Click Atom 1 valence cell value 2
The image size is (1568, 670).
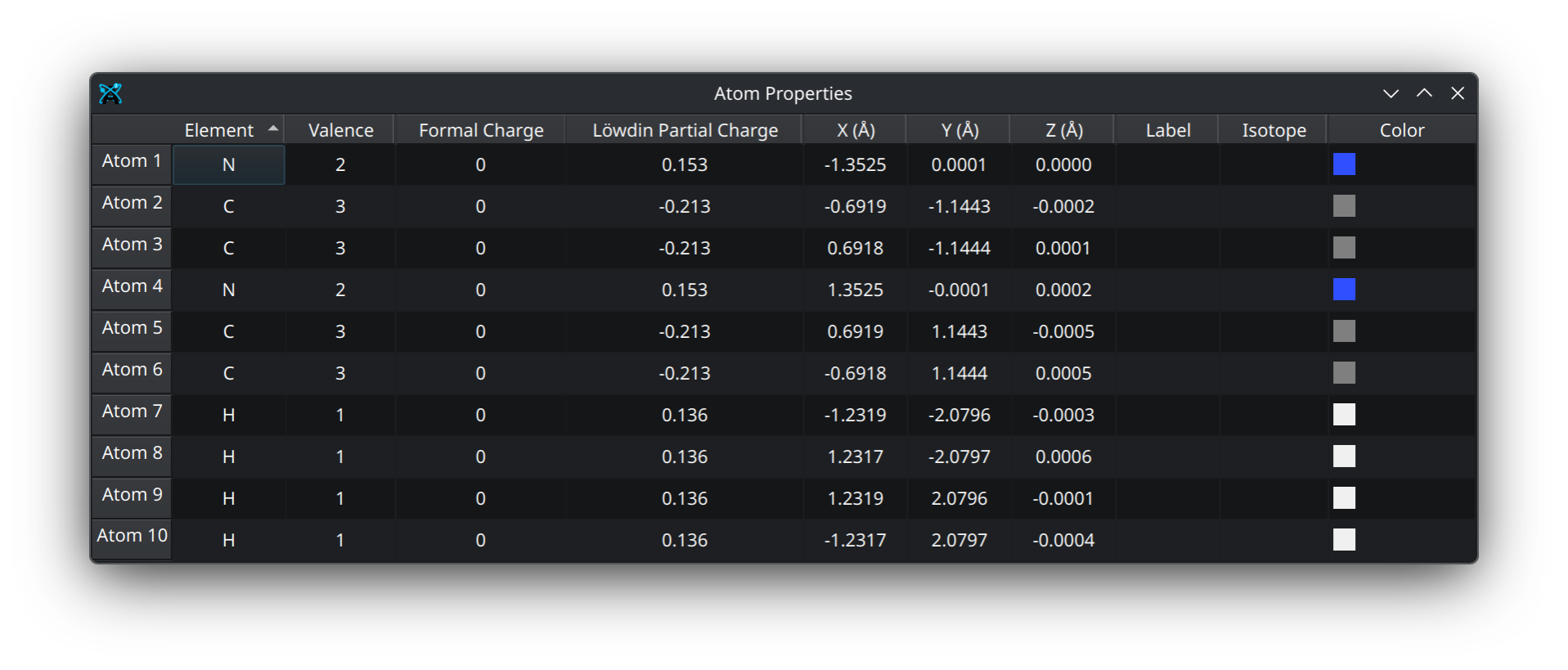pos(340,165)
